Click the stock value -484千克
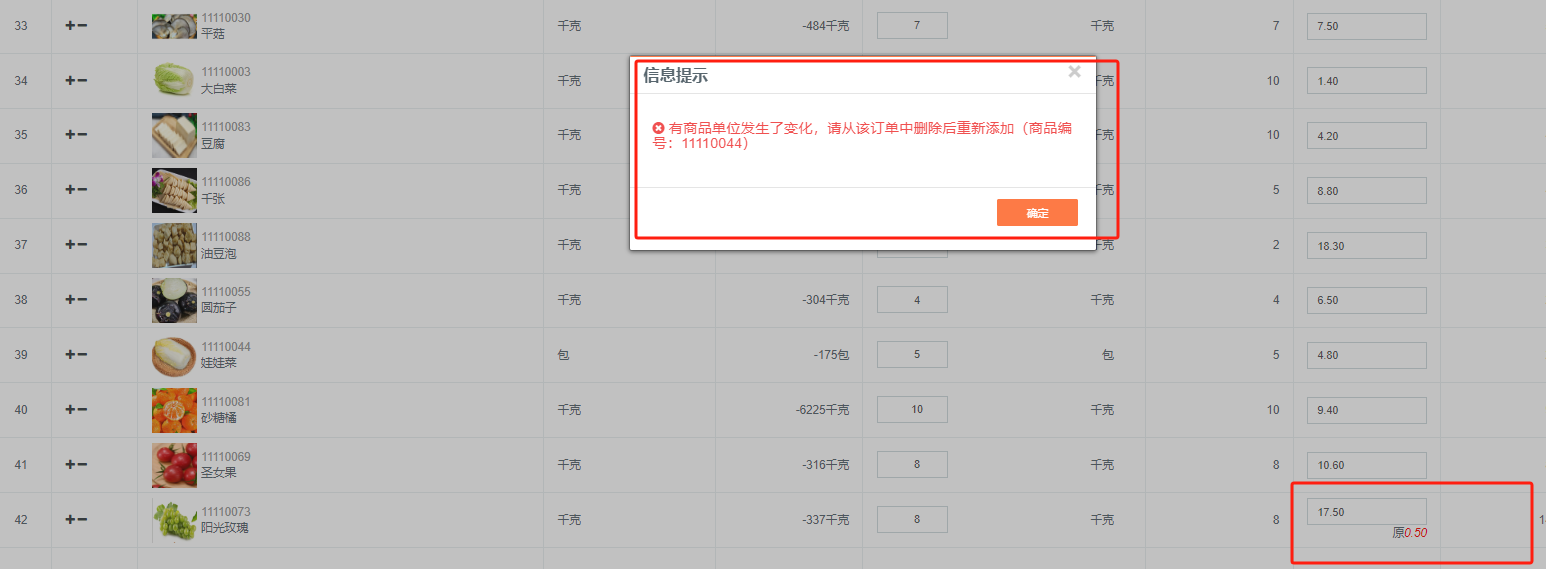Viewport: 1546px width, 569px height. 826,26
